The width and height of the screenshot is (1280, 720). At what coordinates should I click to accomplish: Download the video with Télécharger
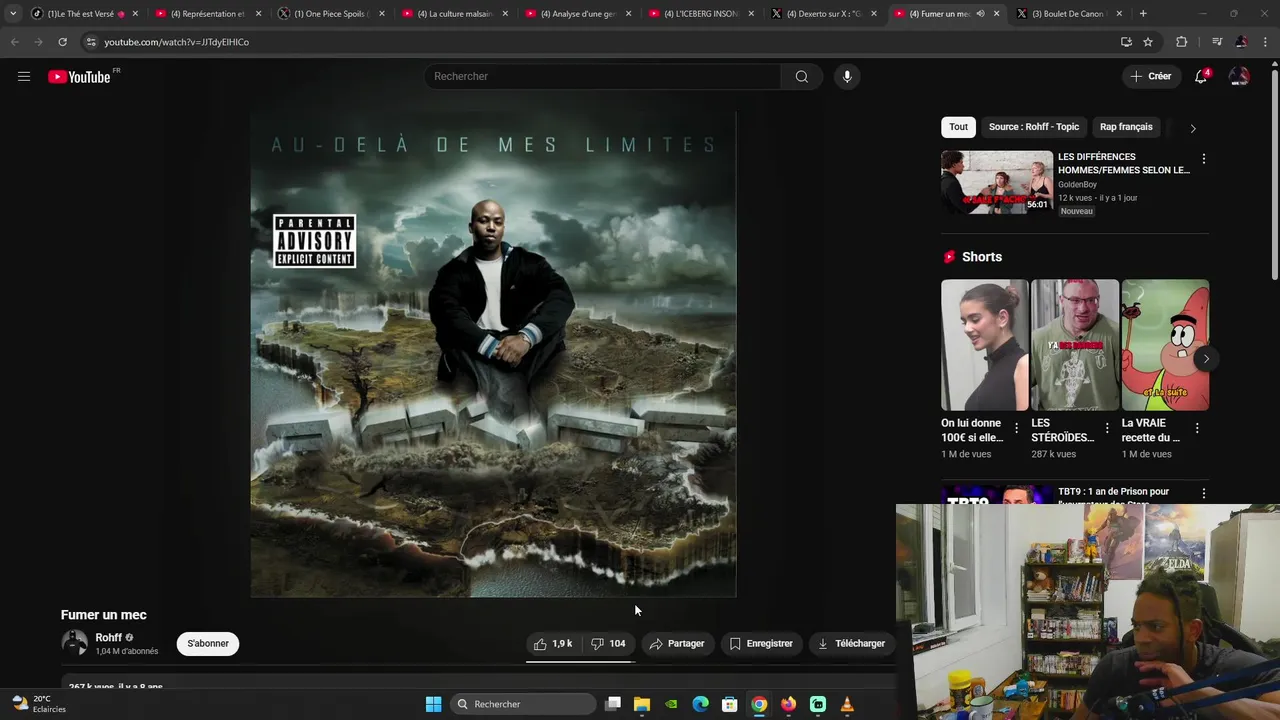tap(851, 643)
